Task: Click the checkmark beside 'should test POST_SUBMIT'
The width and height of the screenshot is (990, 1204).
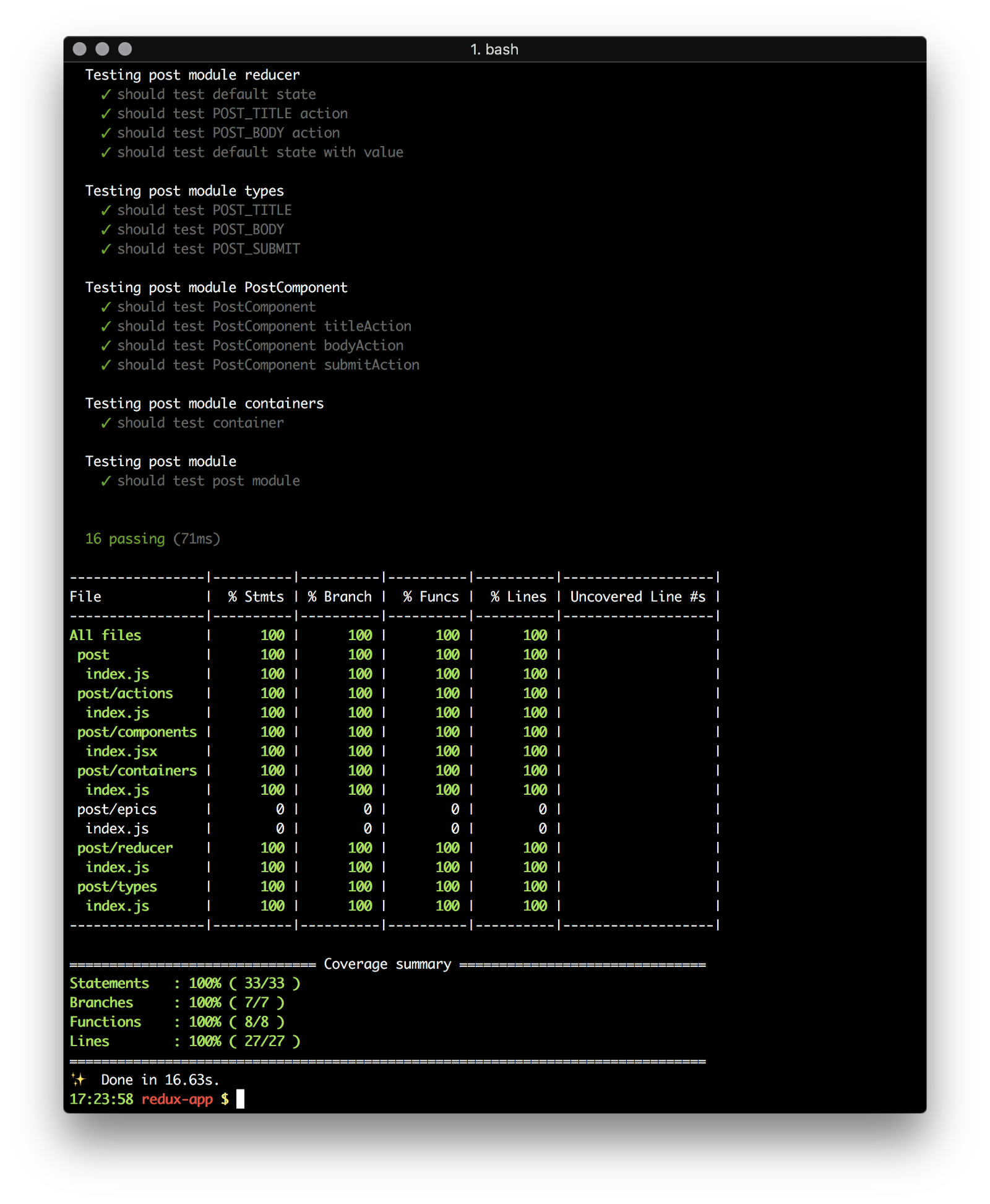Action: tap(106, 249)
